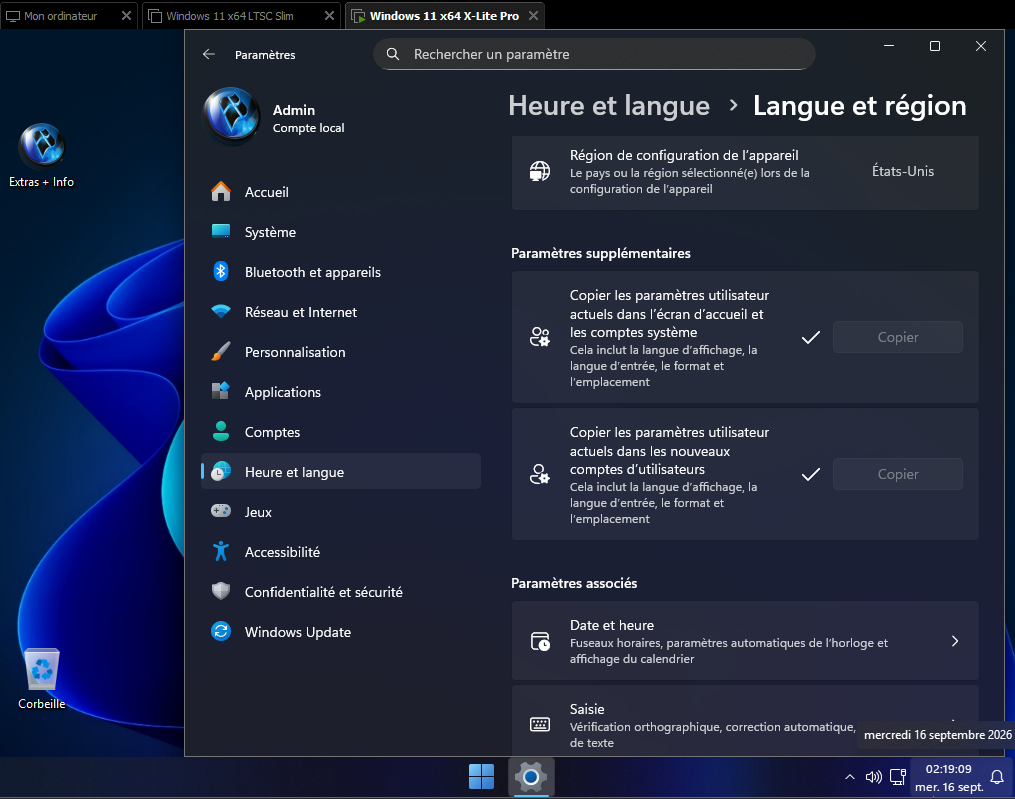Screen dimensions: 1015x799
Task: Open the Admin account avatar
Action: tap(232, 115)
